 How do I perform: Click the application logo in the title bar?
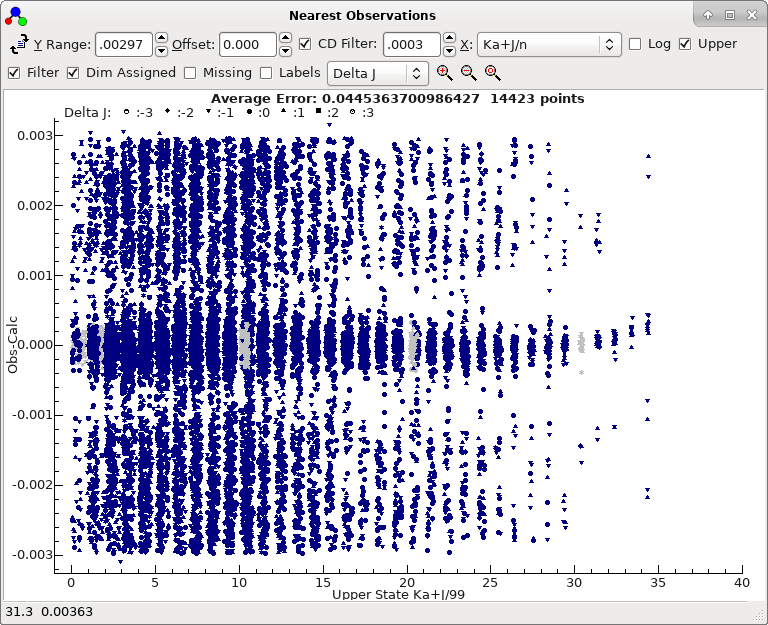[16, 16]
